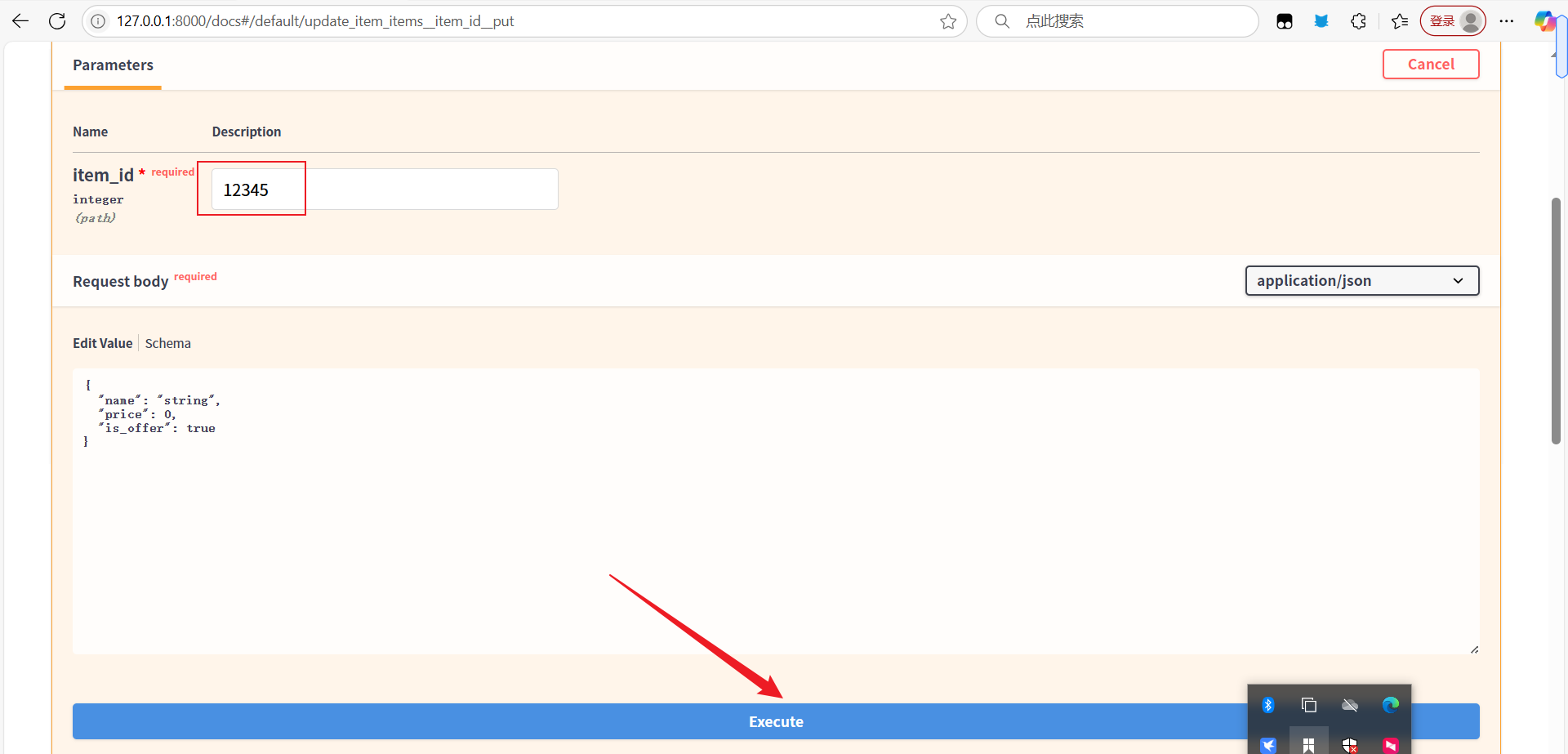Click the 登录 profile sign-in button

[x=1453, y=21]
